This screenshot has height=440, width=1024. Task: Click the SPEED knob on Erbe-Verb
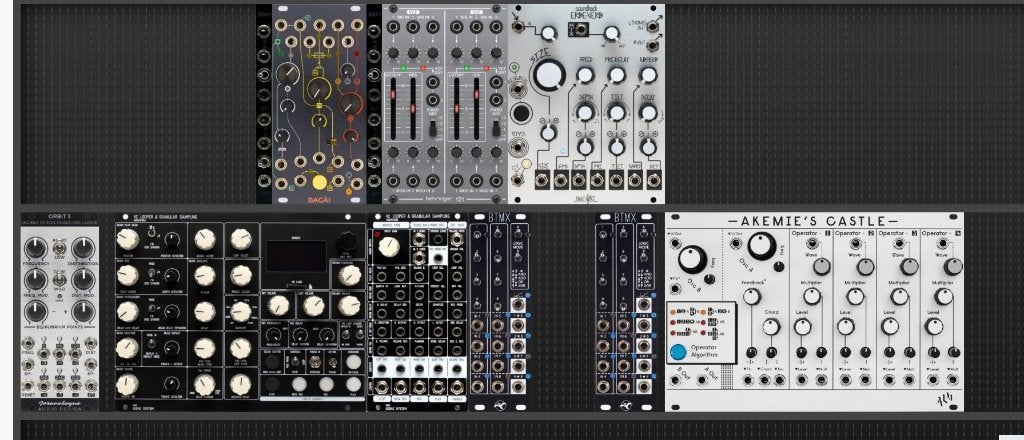[585, 75]
